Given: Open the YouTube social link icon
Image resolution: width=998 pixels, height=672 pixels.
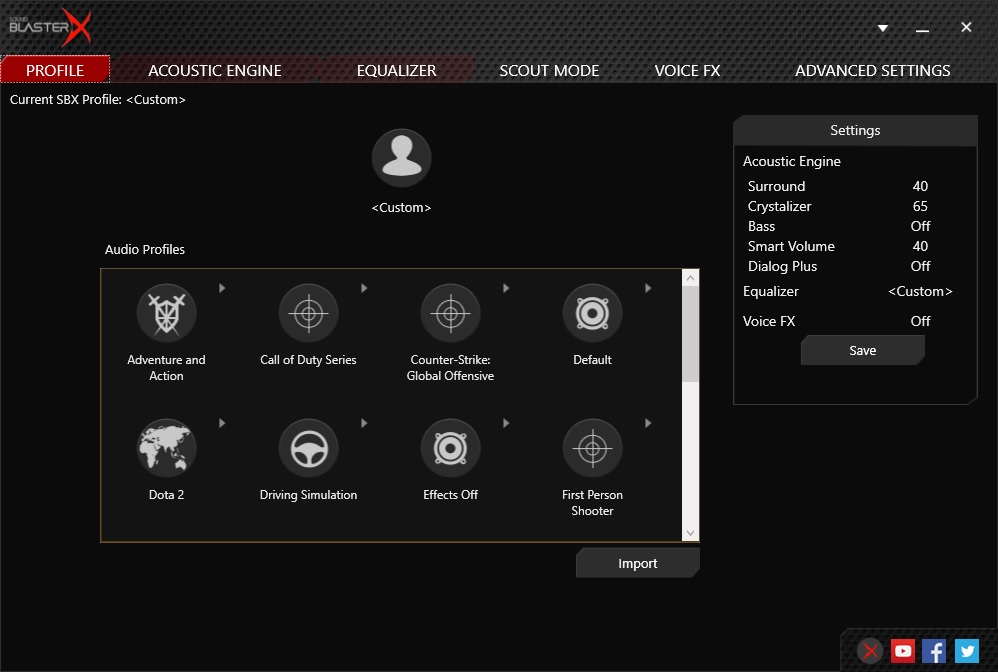Looking at the screenshot, I should tap(903, 651).
